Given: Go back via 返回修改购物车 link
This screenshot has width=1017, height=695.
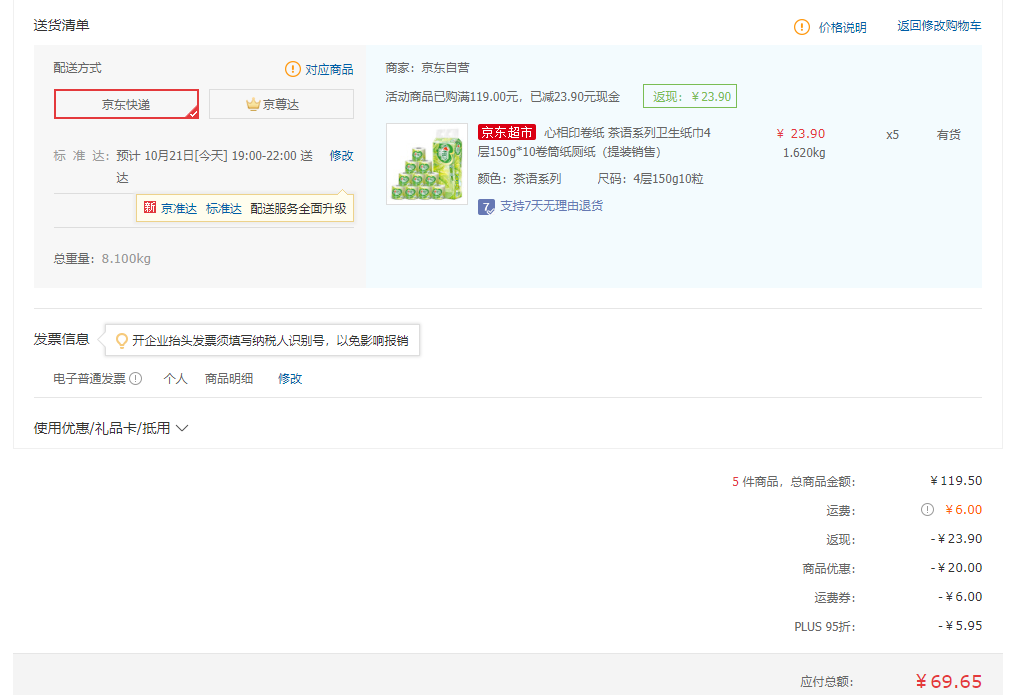Looking at the screenshot, I should [939, 26].
